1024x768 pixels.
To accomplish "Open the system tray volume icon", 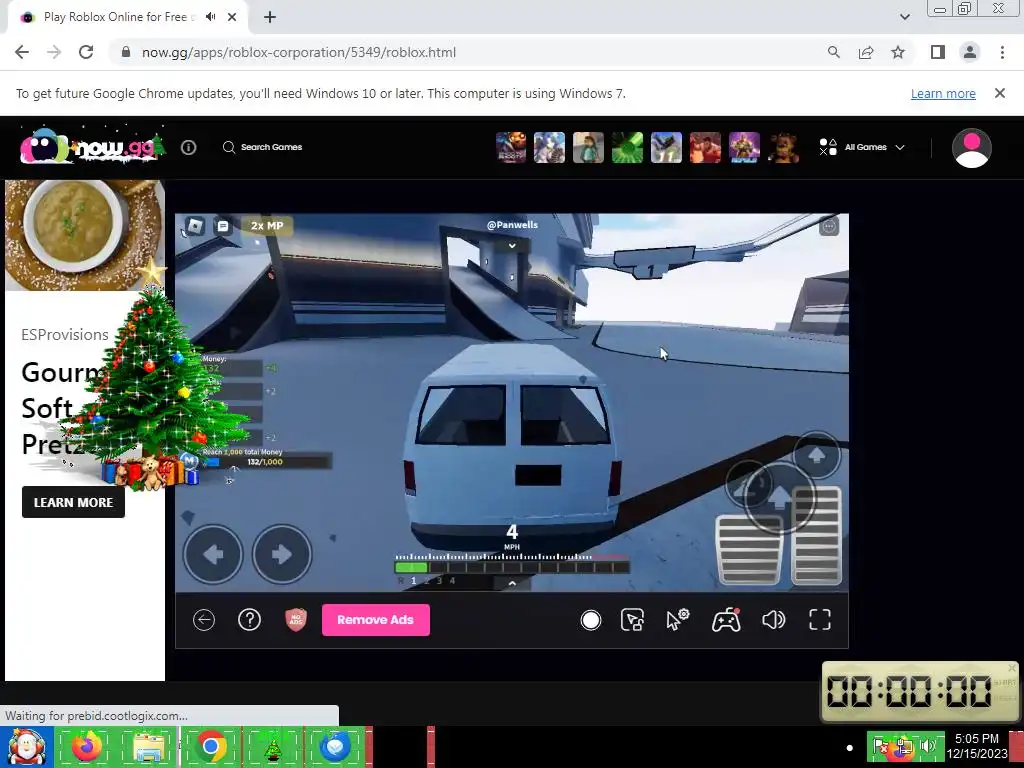I will [x=929, y=746].
